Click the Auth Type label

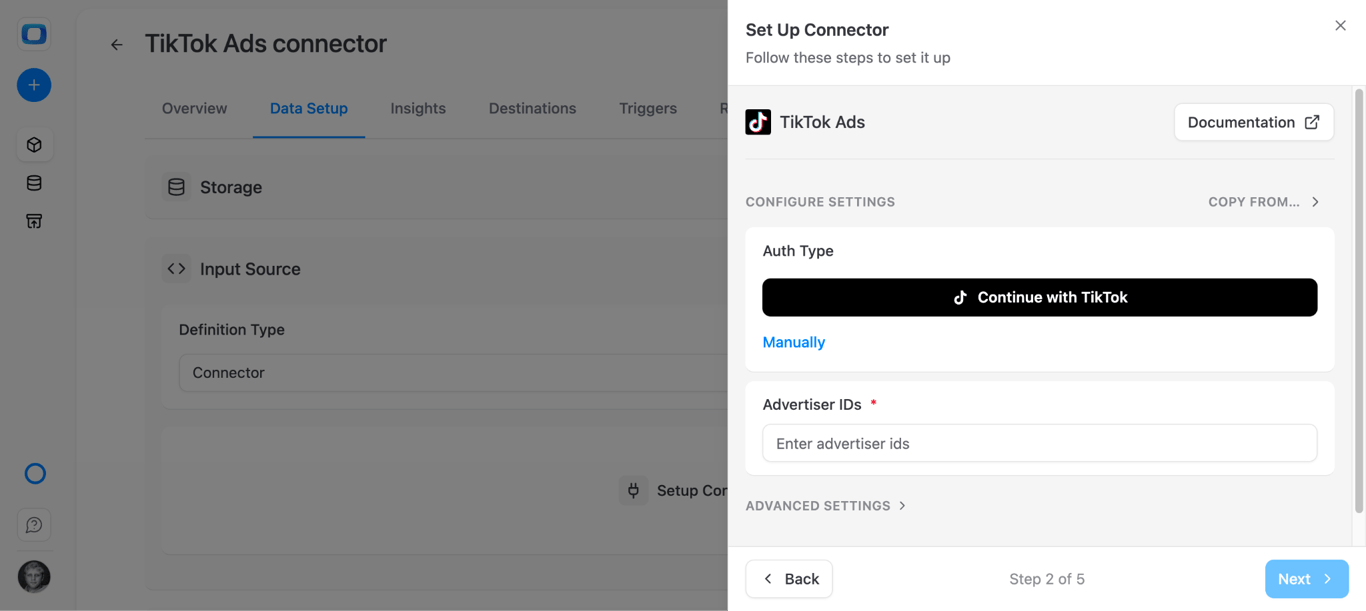(798, 251)
